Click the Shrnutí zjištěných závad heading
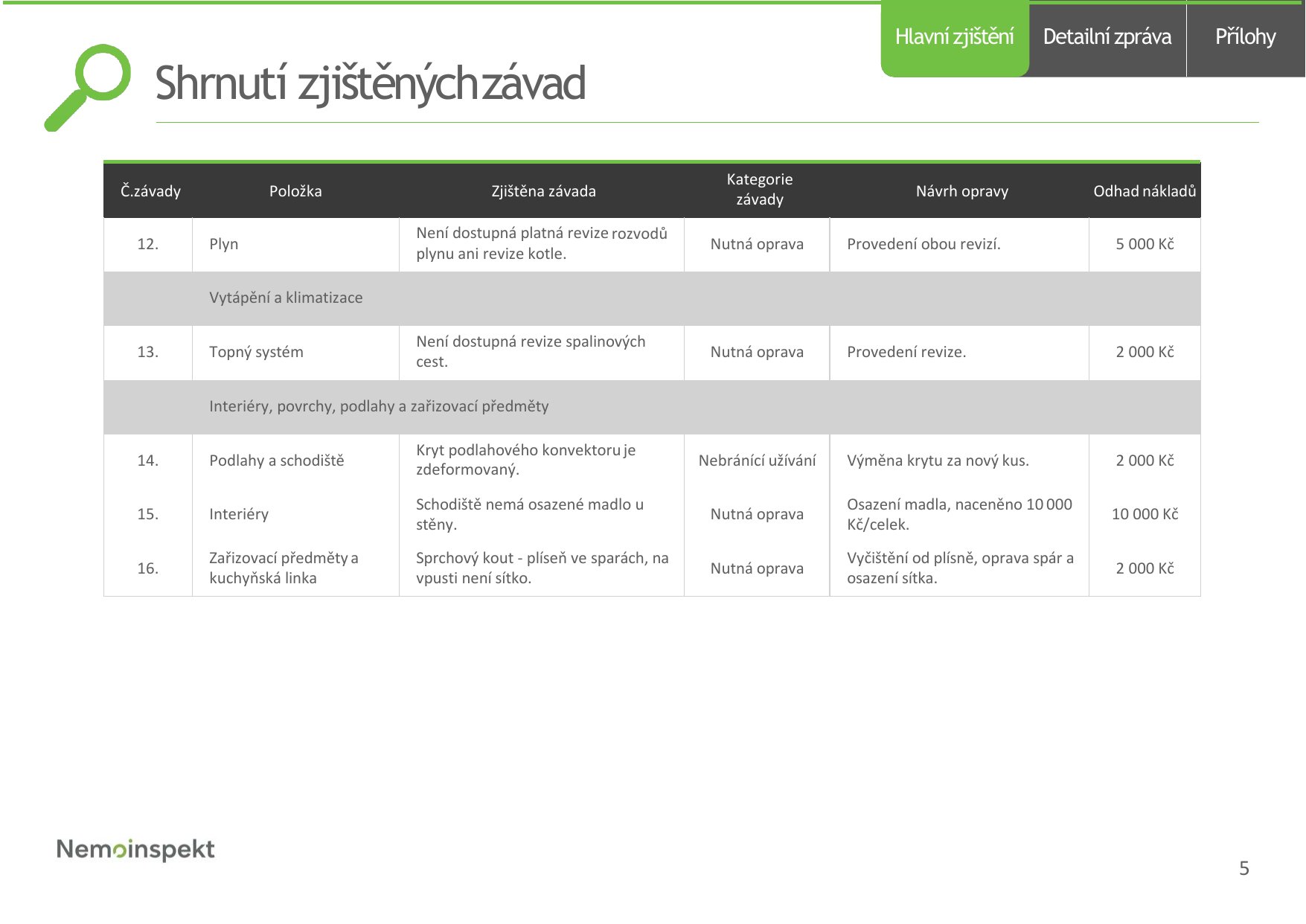Screen dimensions: 1306x924 370,83
